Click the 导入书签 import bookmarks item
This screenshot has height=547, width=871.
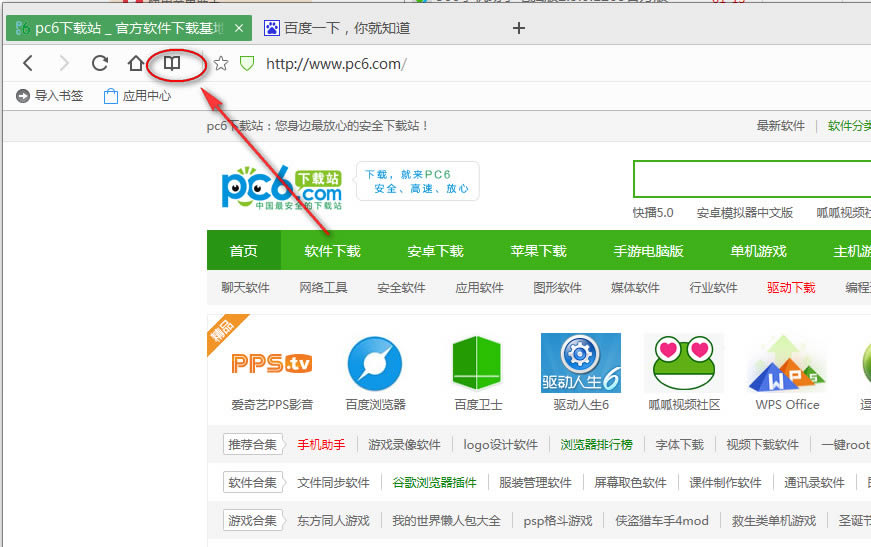coord(49,96)
